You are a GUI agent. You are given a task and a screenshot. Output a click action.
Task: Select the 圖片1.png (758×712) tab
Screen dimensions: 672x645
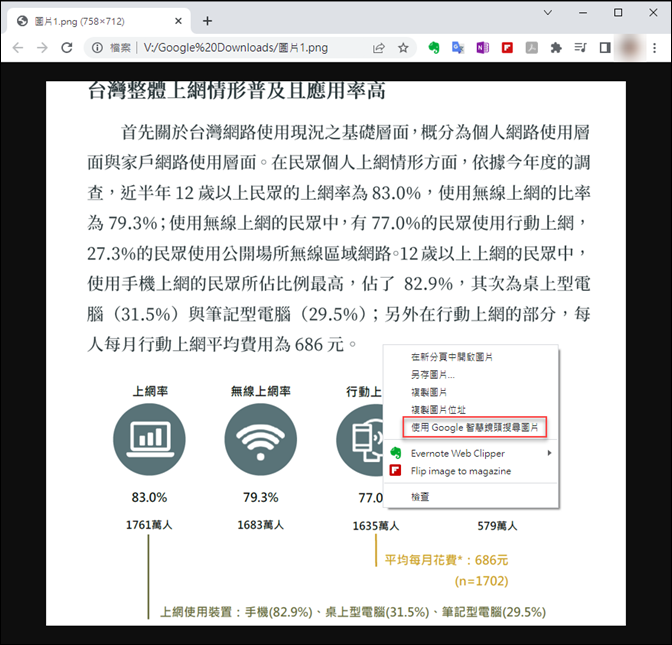pyautogui.click(x=97, y=21)
